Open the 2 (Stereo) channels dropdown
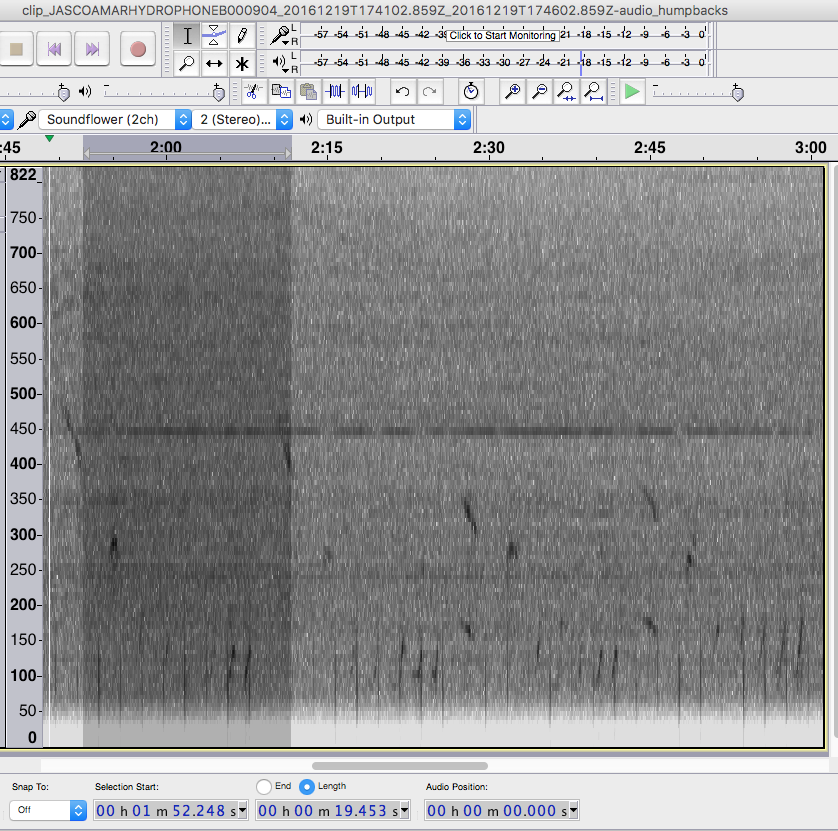Screen dimensions: 838x831 click(x=244, y=120)
